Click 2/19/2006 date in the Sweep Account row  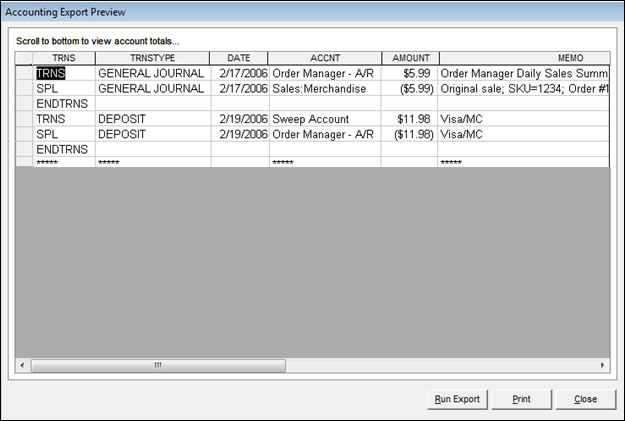(240, 119)
